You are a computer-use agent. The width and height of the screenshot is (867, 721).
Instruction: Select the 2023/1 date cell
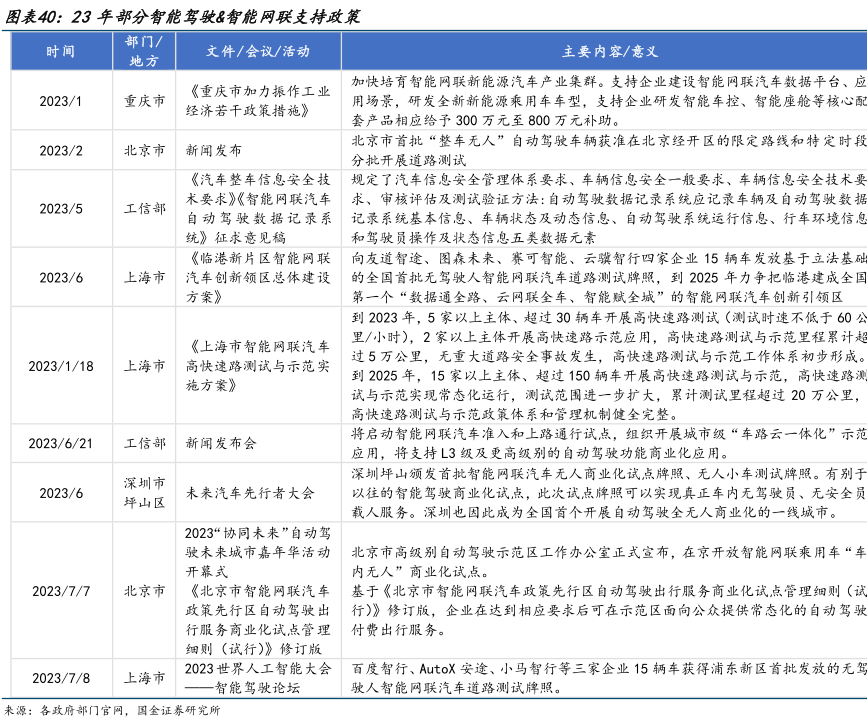point(60,101)
